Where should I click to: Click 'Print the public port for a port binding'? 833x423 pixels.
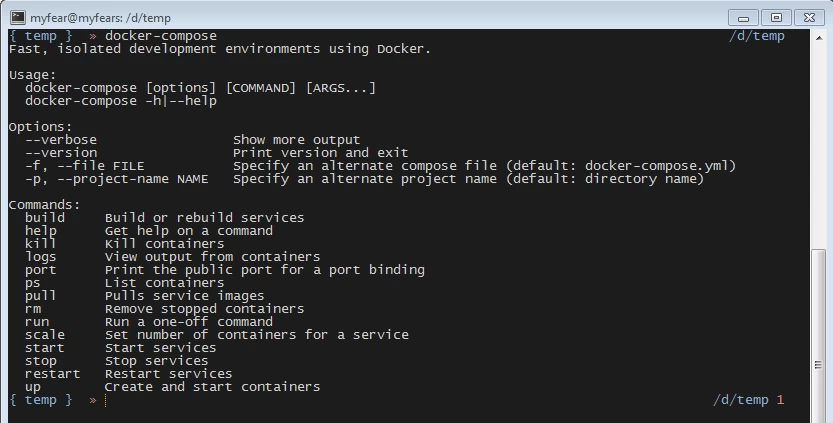coord(265,270)
